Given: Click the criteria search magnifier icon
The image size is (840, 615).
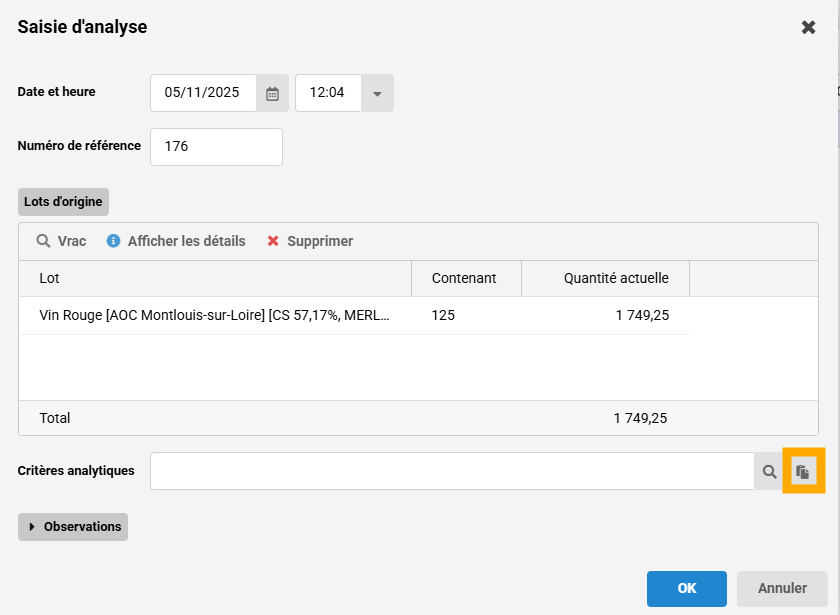Looking at the screenshot, I should pos(770,471).
